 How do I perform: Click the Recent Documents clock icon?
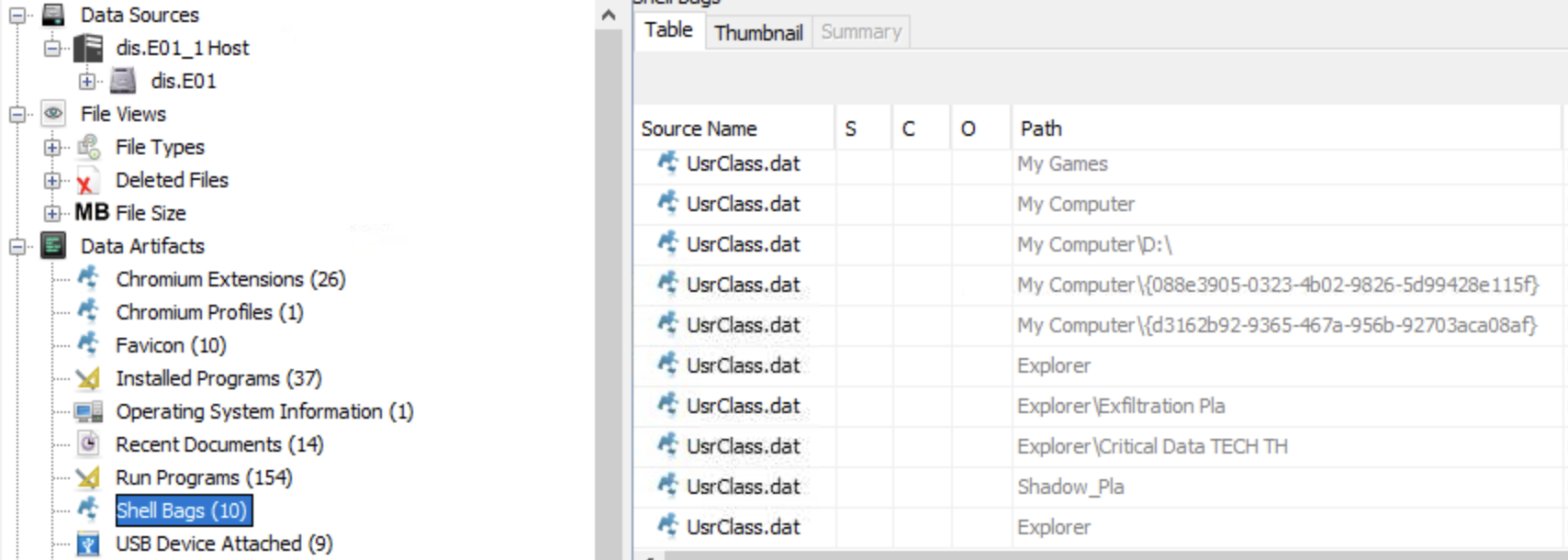tap(88, 444)
